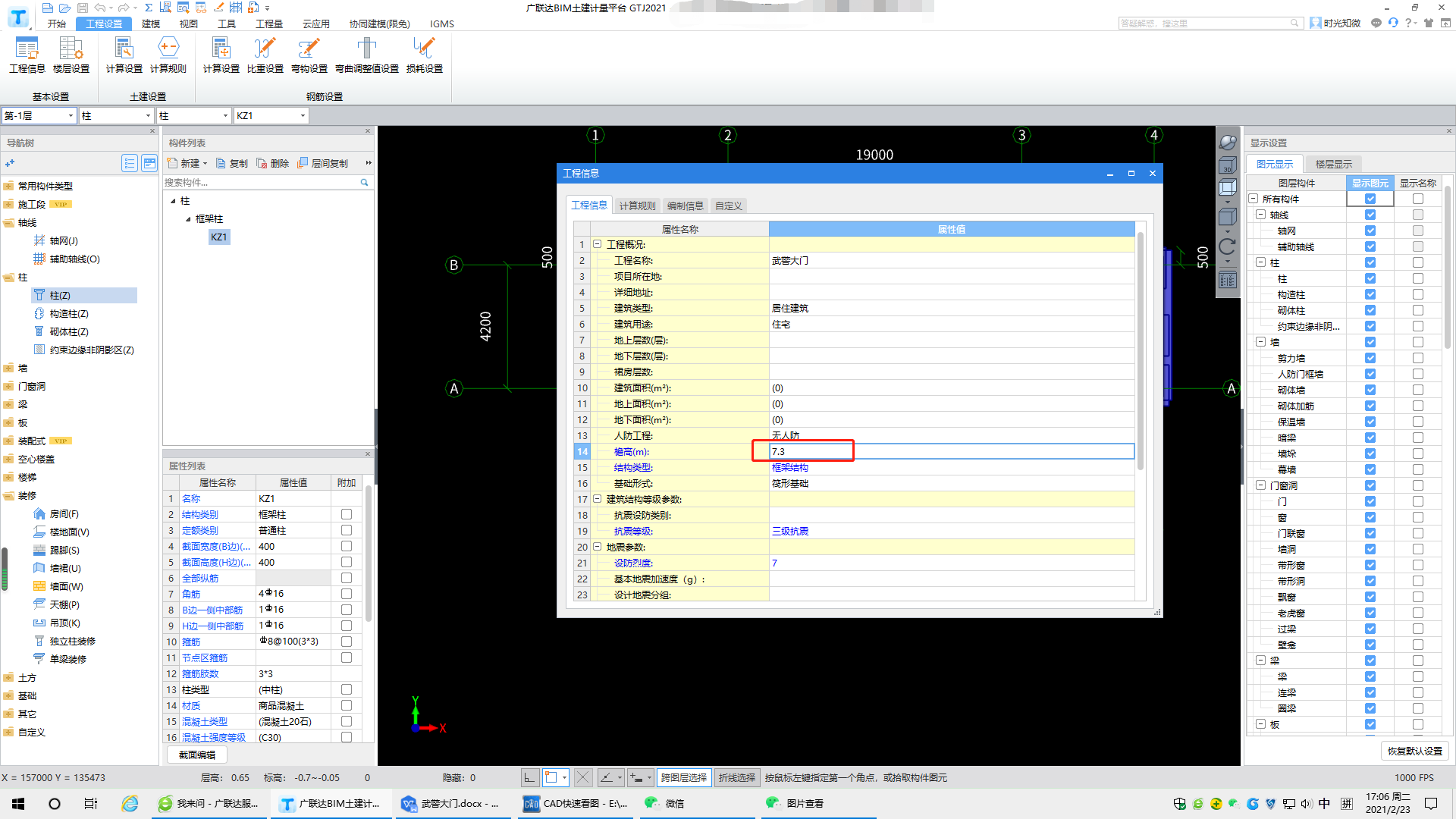Open 计算规则 ribbon icon
Image resolution: width=1456 pixels, height=819 pixels.
[168, 55]
